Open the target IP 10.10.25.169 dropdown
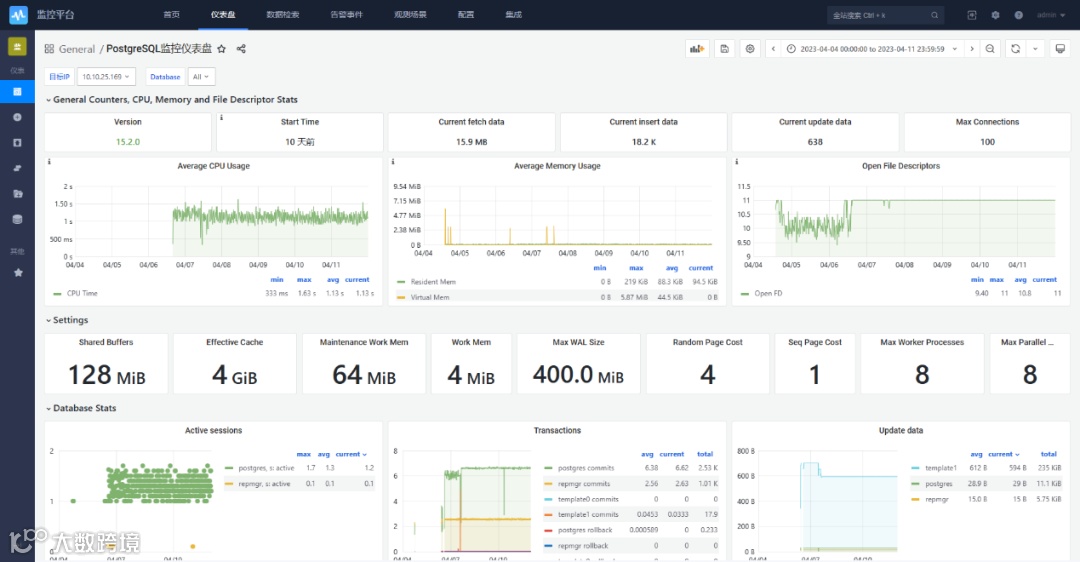 (x=106, y=76)
